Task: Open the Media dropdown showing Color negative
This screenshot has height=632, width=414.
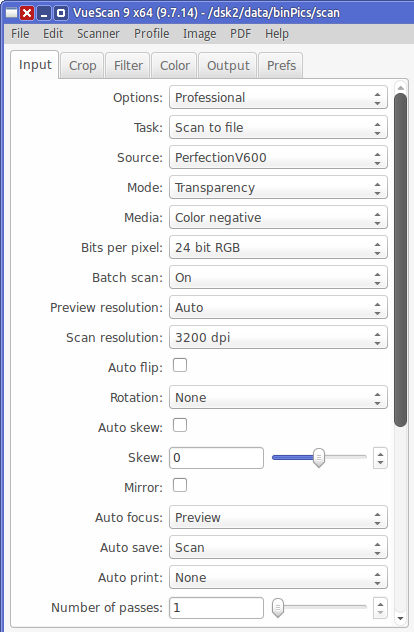Action: click(x=278, y=218)
